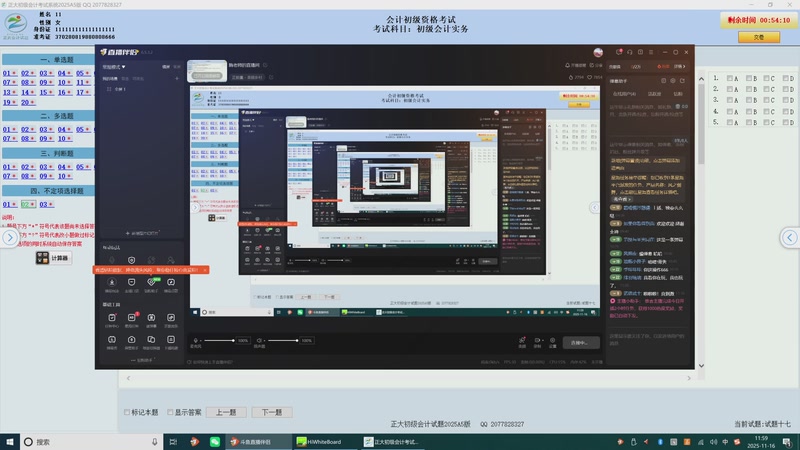Image resolution: width=800 pixels, height=450 pixels.
Task: Open single-choice question 20
Action: (28, 103)
